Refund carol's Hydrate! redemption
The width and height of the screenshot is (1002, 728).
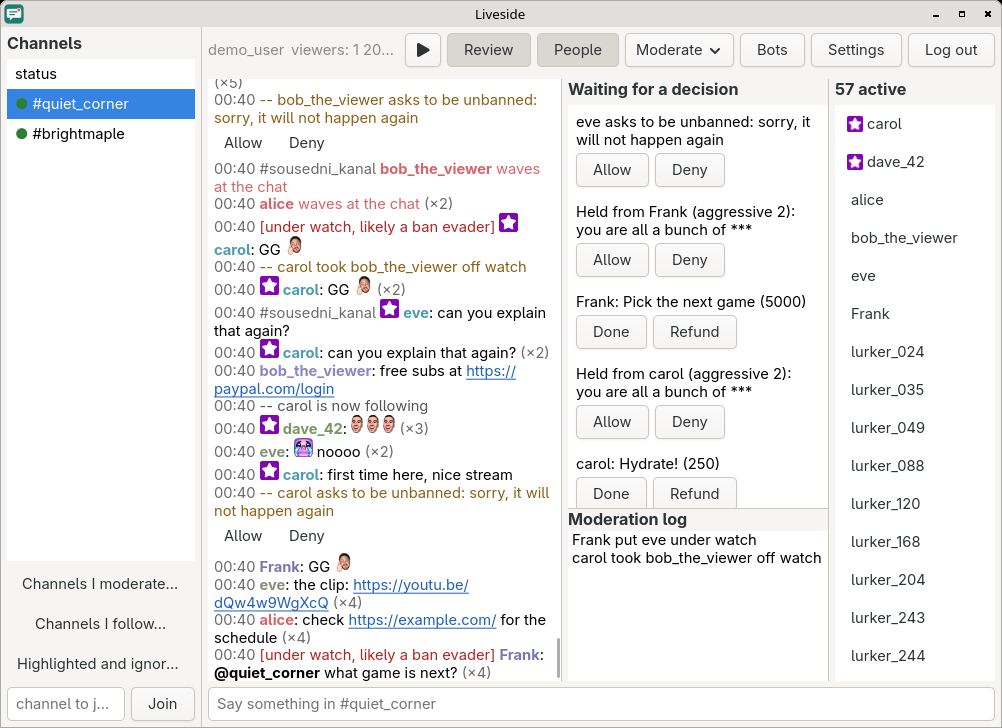(694, 493)
